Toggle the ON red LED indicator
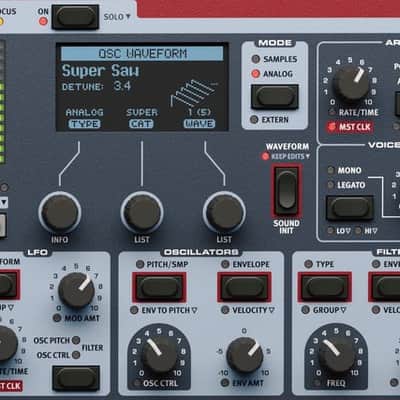 43,22
